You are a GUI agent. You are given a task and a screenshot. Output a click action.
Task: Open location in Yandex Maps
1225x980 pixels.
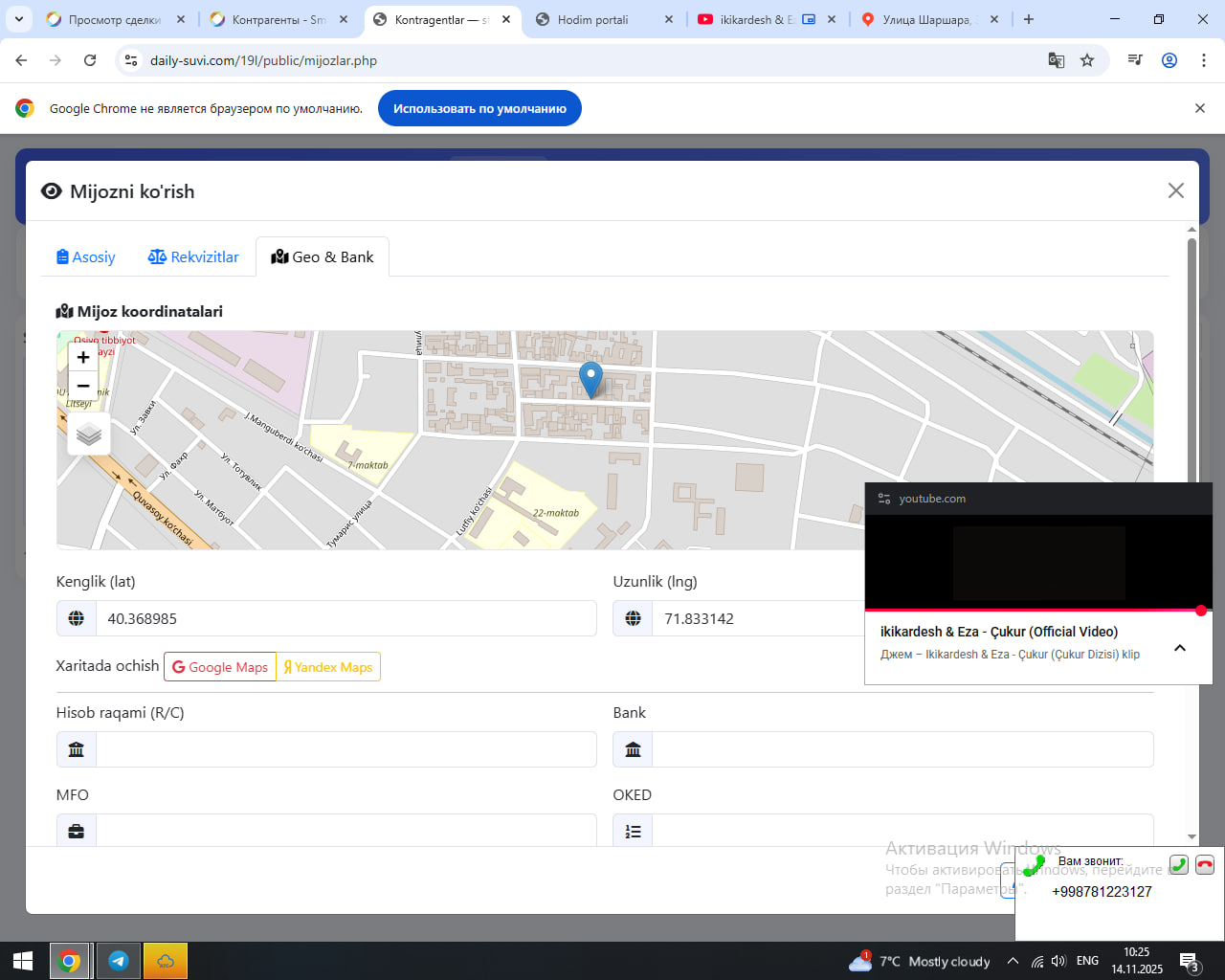pyautogui.click(x=328, y=667)
